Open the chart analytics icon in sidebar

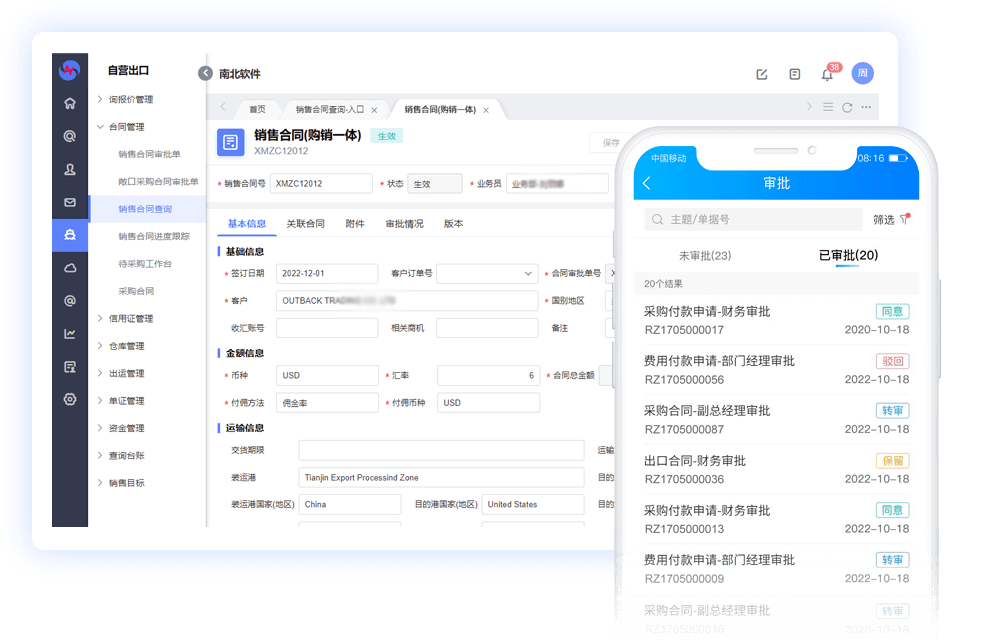pos(70,334)
